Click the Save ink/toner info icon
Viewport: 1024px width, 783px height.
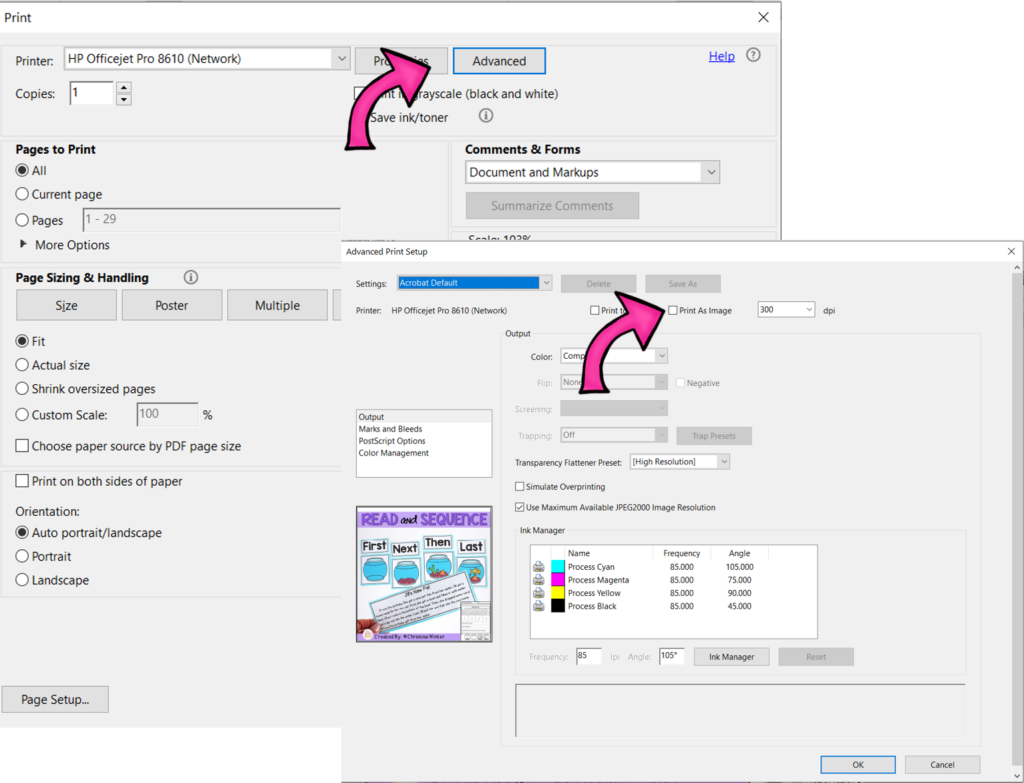pyautogui.click(x=486, y=116)
